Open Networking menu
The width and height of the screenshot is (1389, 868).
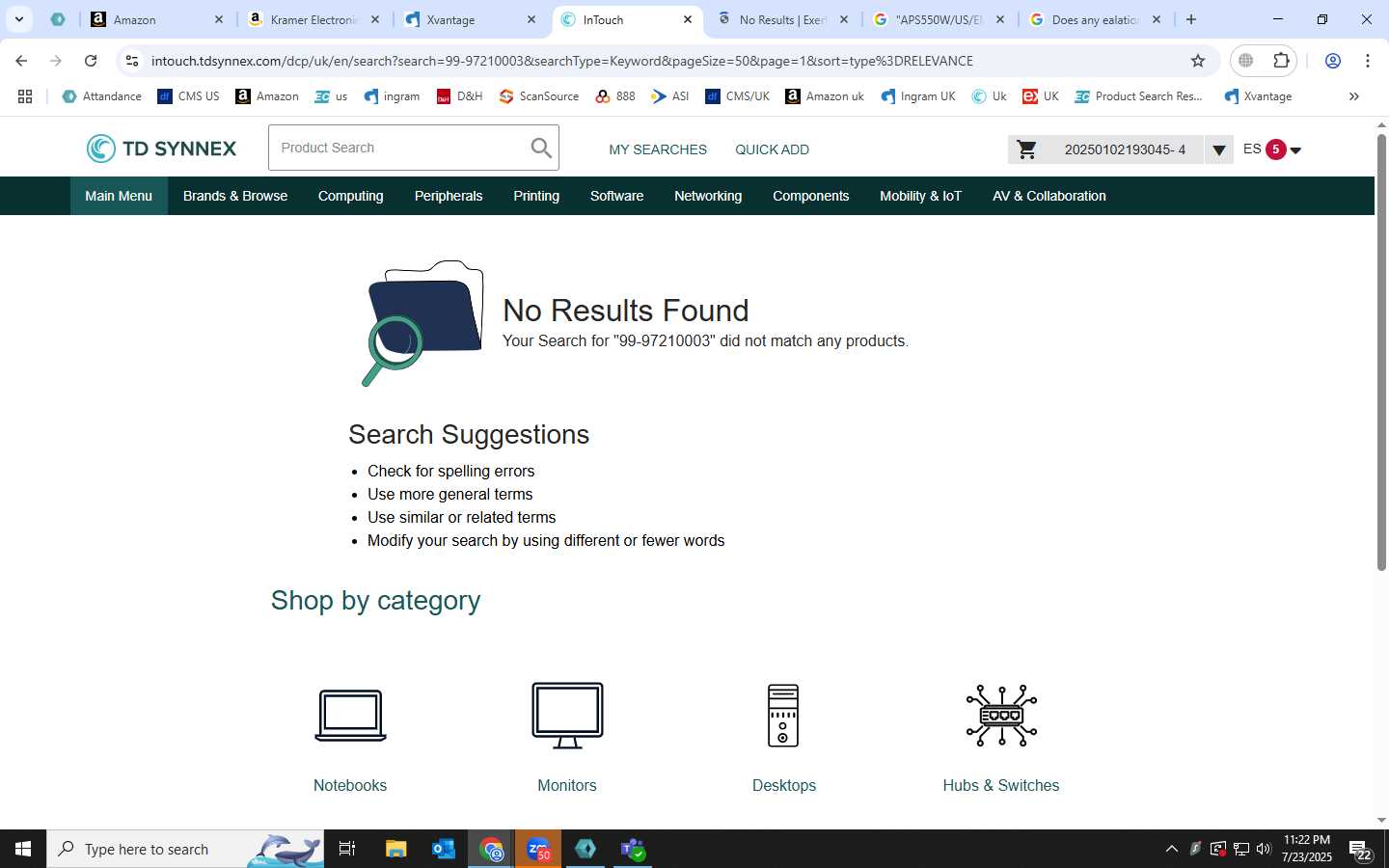tap(708, 196)
